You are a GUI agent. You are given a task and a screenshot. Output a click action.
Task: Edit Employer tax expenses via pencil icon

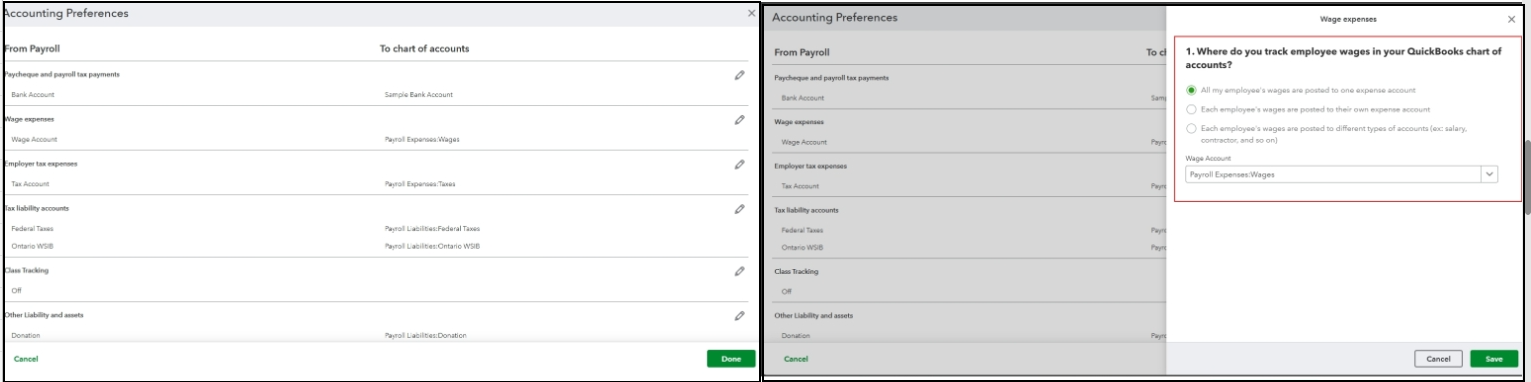coord(739,163)
